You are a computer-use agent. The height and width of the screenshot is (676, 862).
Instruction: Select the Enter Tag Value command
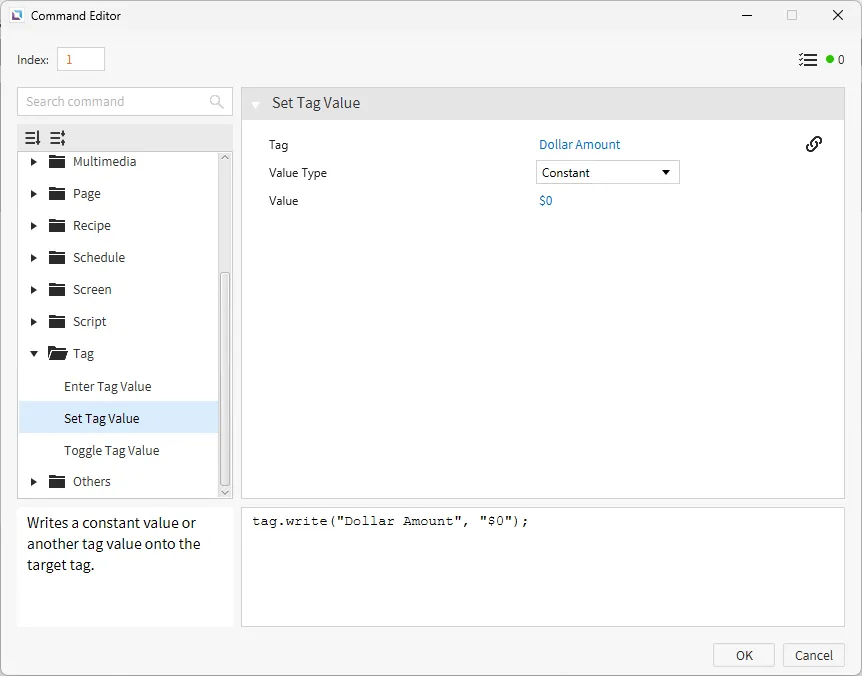108,387
